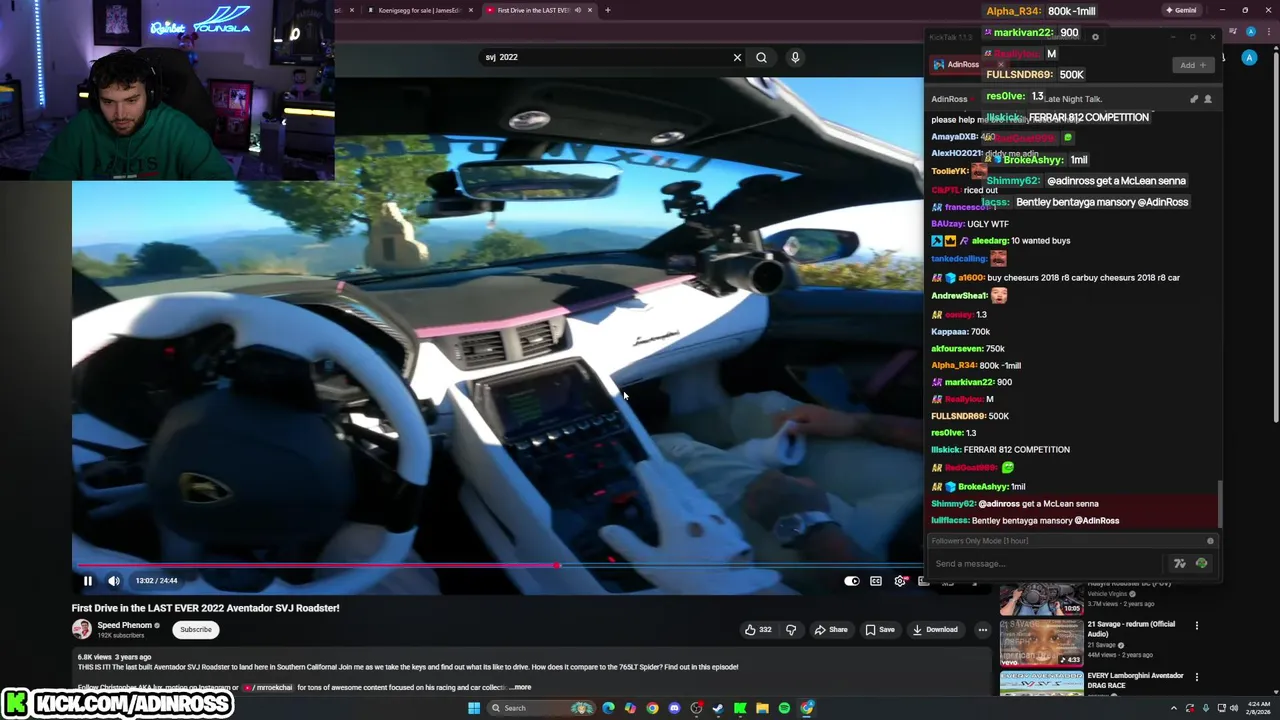Click the username Kappaaa: in chat
1280x720 pixels.
click(x=950, y=331)
